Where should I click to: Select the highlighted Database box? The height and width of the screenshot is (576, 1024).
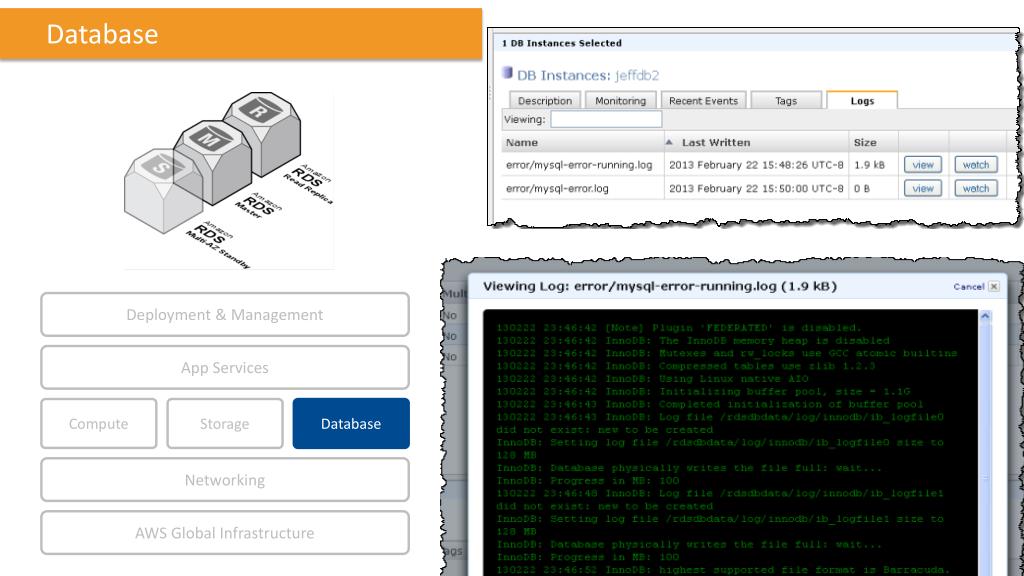click(351, 424)
